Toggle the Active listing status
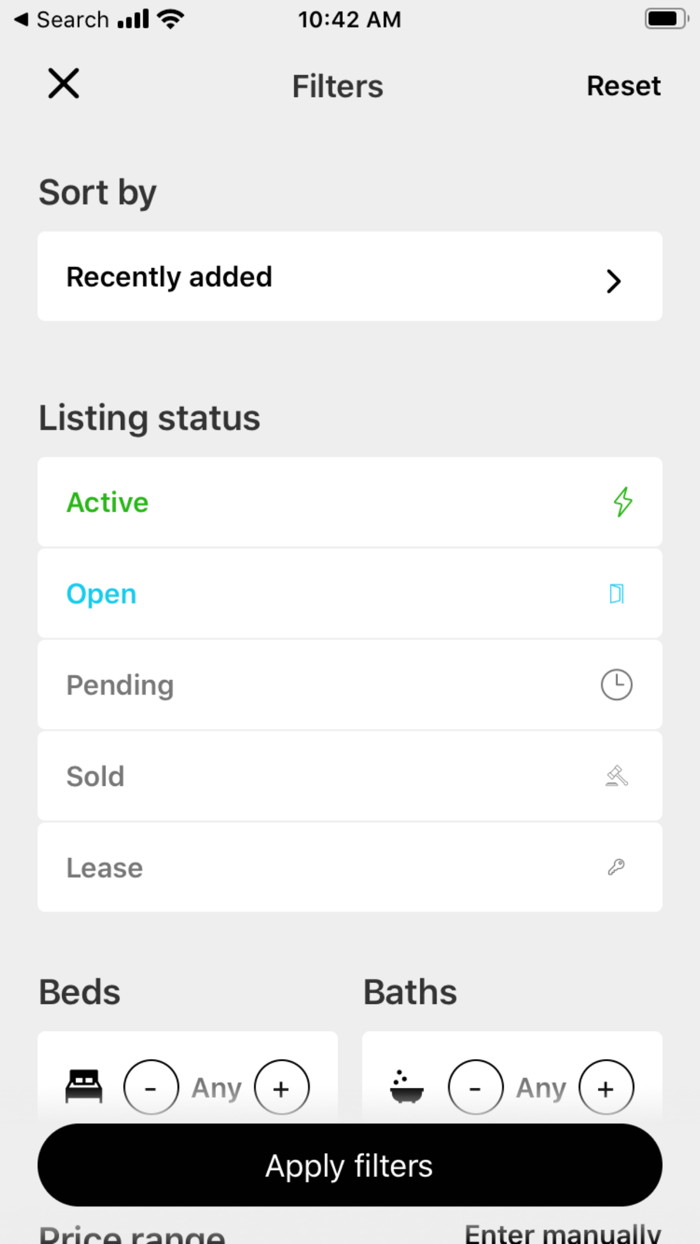The height and width of the screenshot is (1244, 700). tap(108, 502)
